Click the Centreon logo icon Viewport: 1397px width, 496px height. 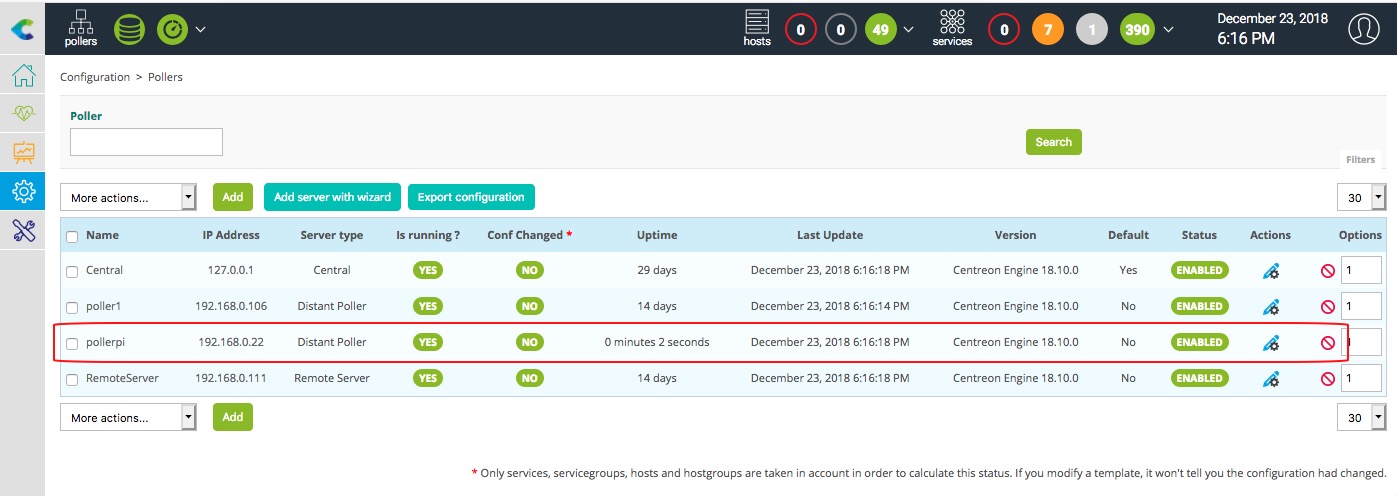pyautogui.click(x=21, y=30)
